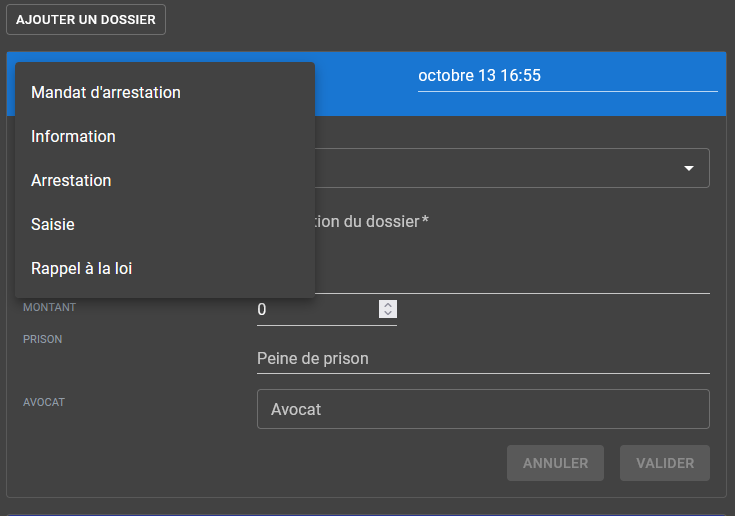Select Mandat d'arrestation from the list
The width and height of the screenshot is (735, 516).
pos(106,92)
